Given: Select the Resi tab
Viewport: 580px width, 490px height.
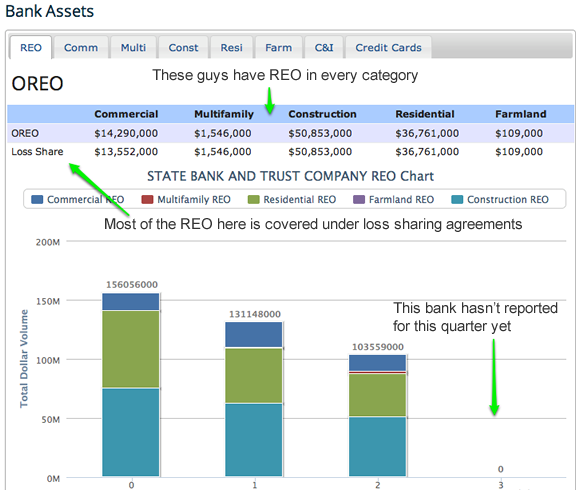Looking at the screenshot, I should coord(232,47).
